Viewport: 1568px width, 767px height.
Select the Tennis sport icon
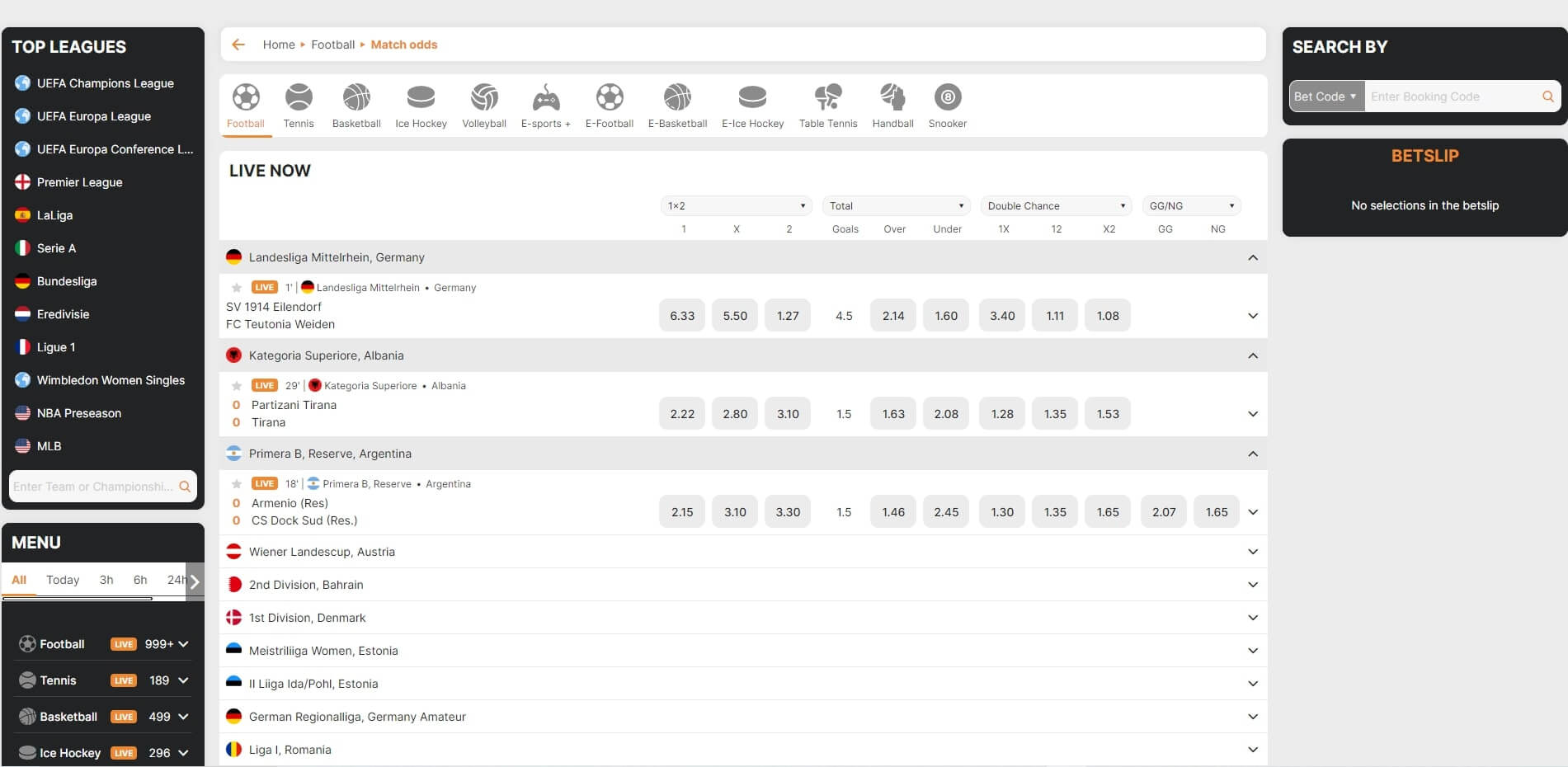[299, 105]
